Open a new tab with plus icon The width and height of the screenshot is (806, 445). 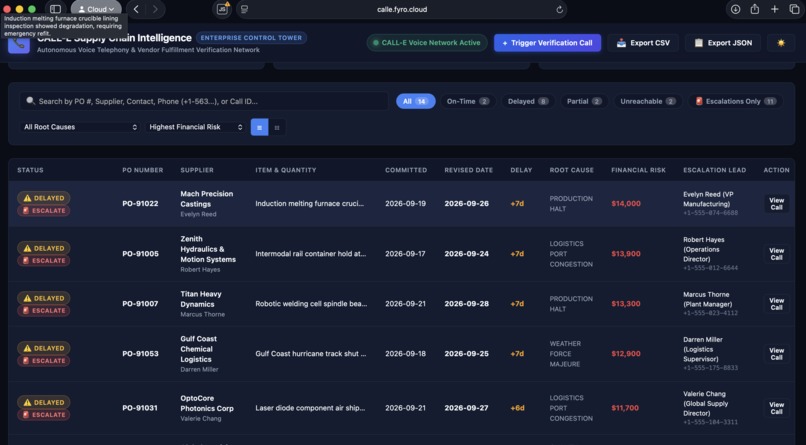[x=774, y=9]
